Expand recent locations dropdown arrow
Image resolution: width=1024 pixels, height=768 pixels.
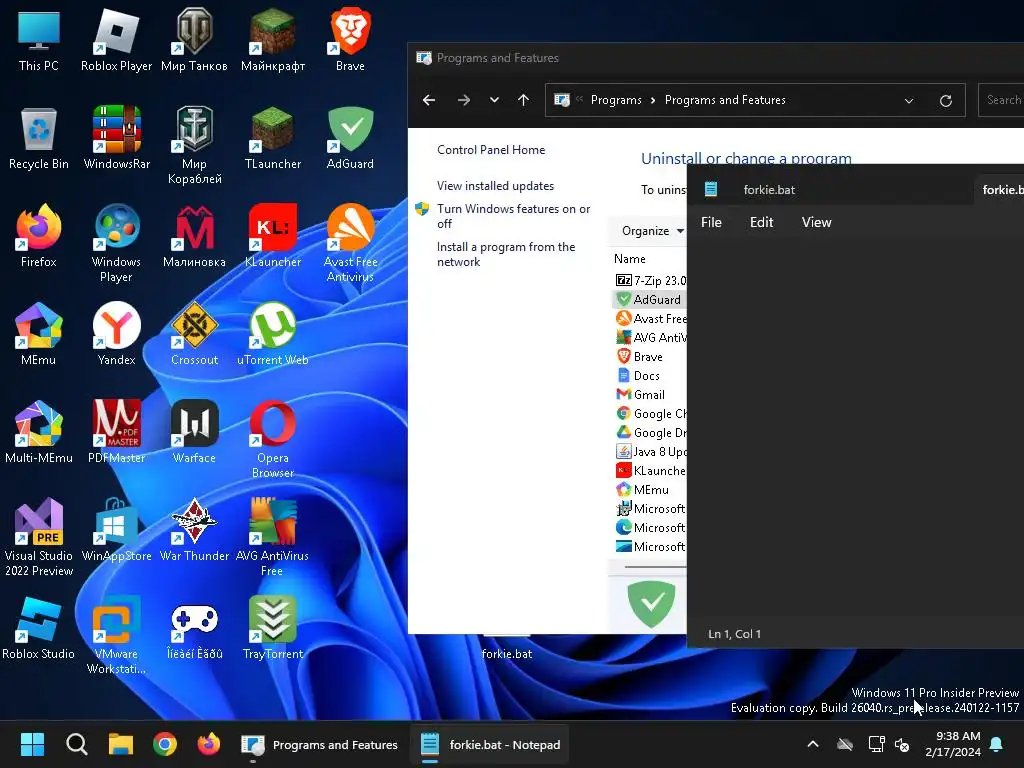coord(494,100)
